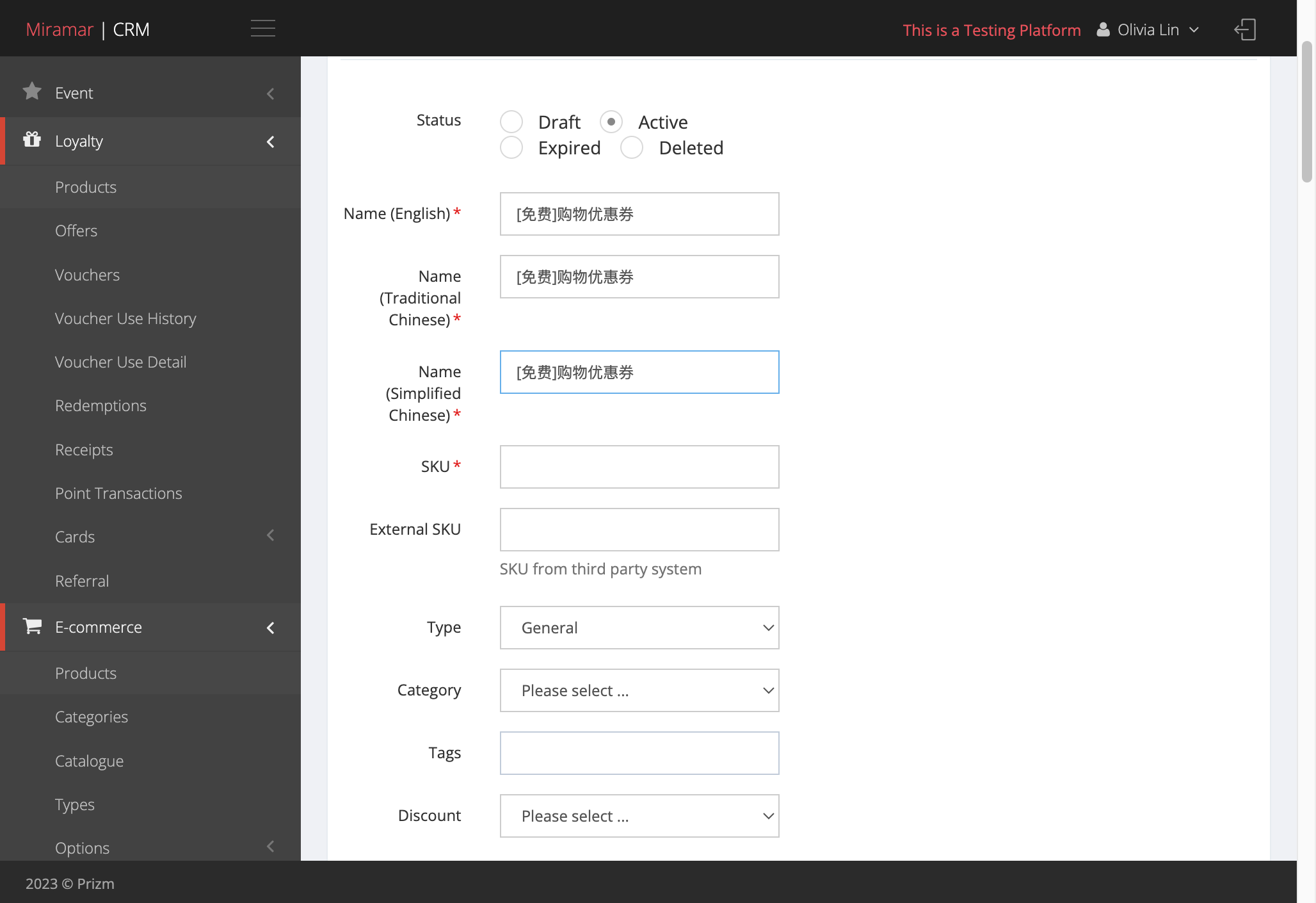Expand the Event menu chevron

[271, 94]
